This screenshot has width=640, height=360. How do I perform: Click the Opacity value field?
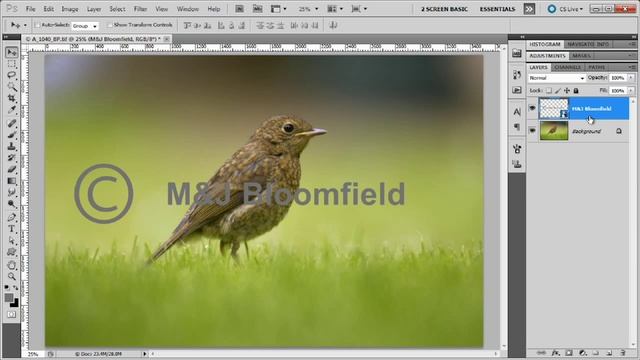pyautogui.click(x=618, y=78)
